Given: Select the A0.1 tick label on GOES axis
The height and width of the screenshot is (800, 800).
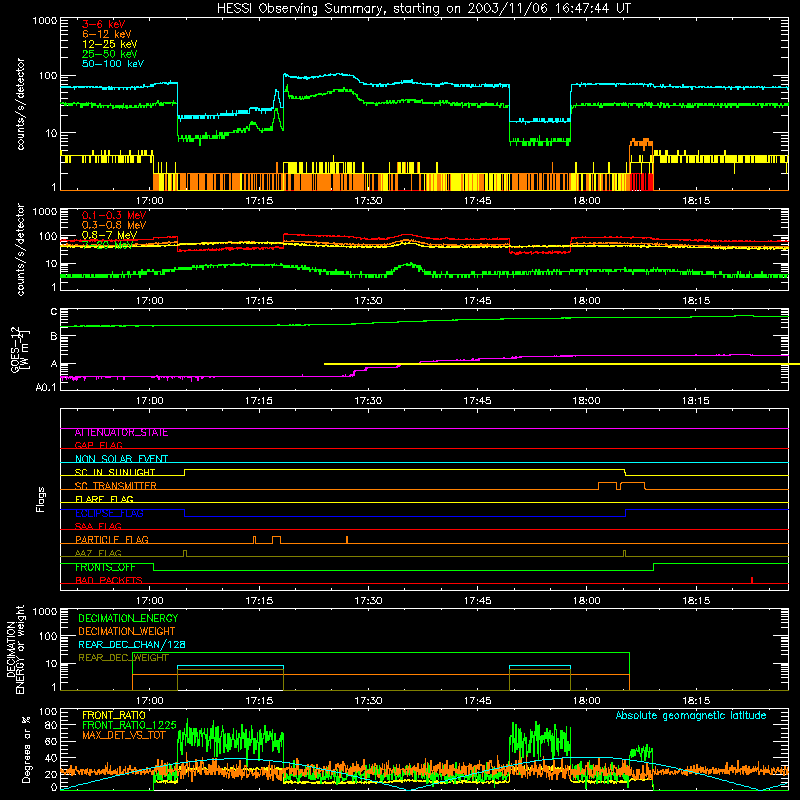Looking at the screenshot, I should click(x=46, y=387).
